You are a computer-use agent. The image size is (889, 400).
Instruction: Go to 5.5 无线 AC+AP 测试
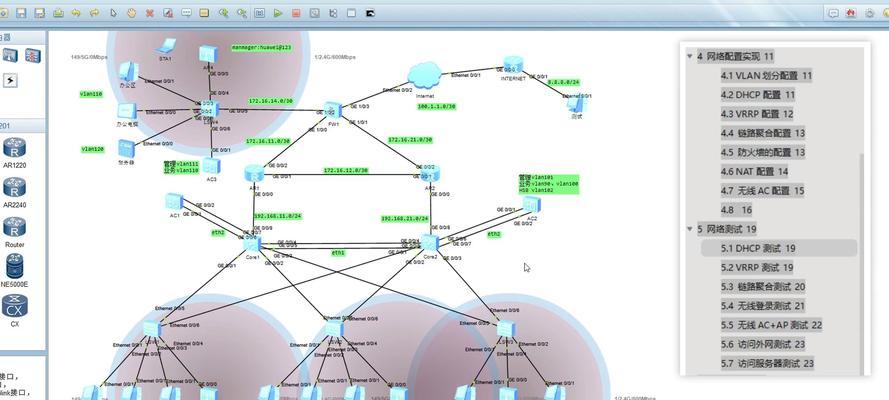coord(772,325)
